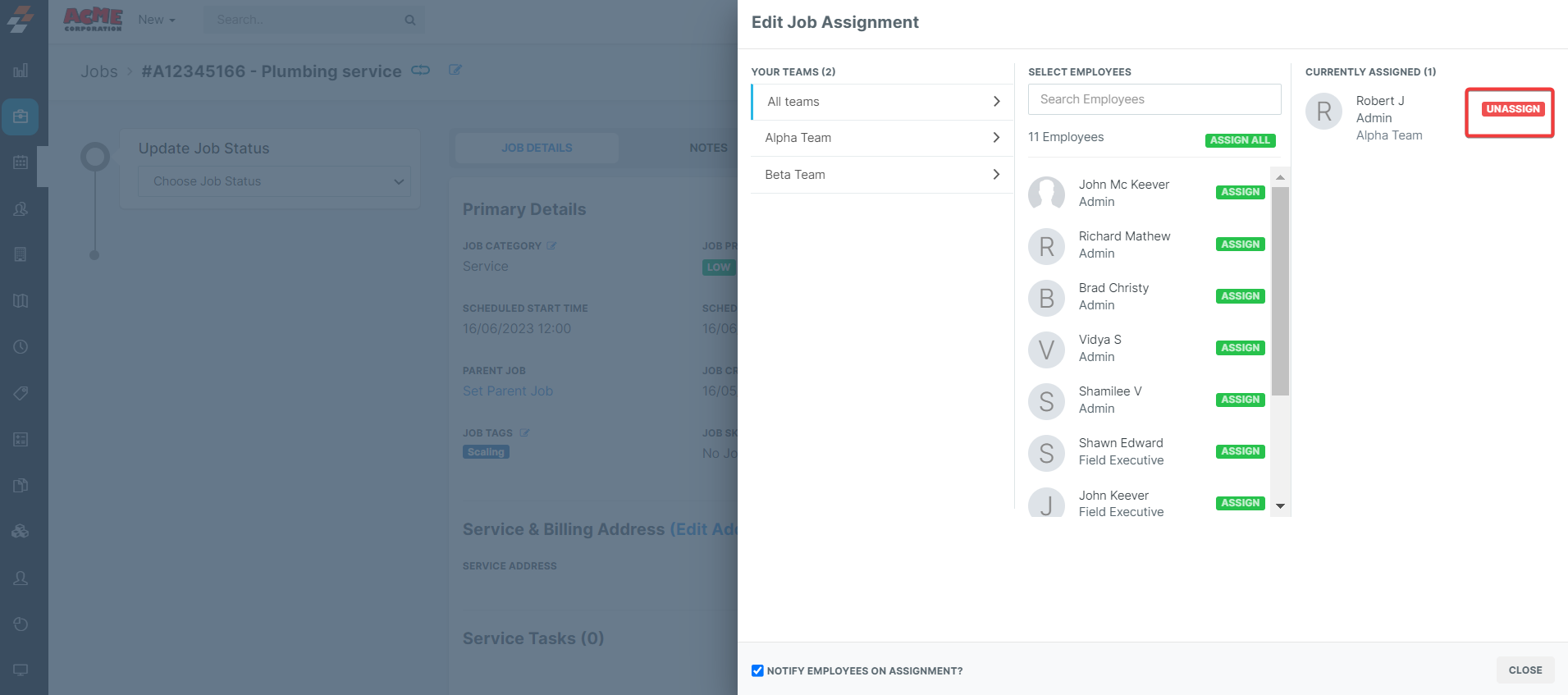
Task: Click the price tag sidebar icon
Action: pyautogui.click(x=21, y=393)
